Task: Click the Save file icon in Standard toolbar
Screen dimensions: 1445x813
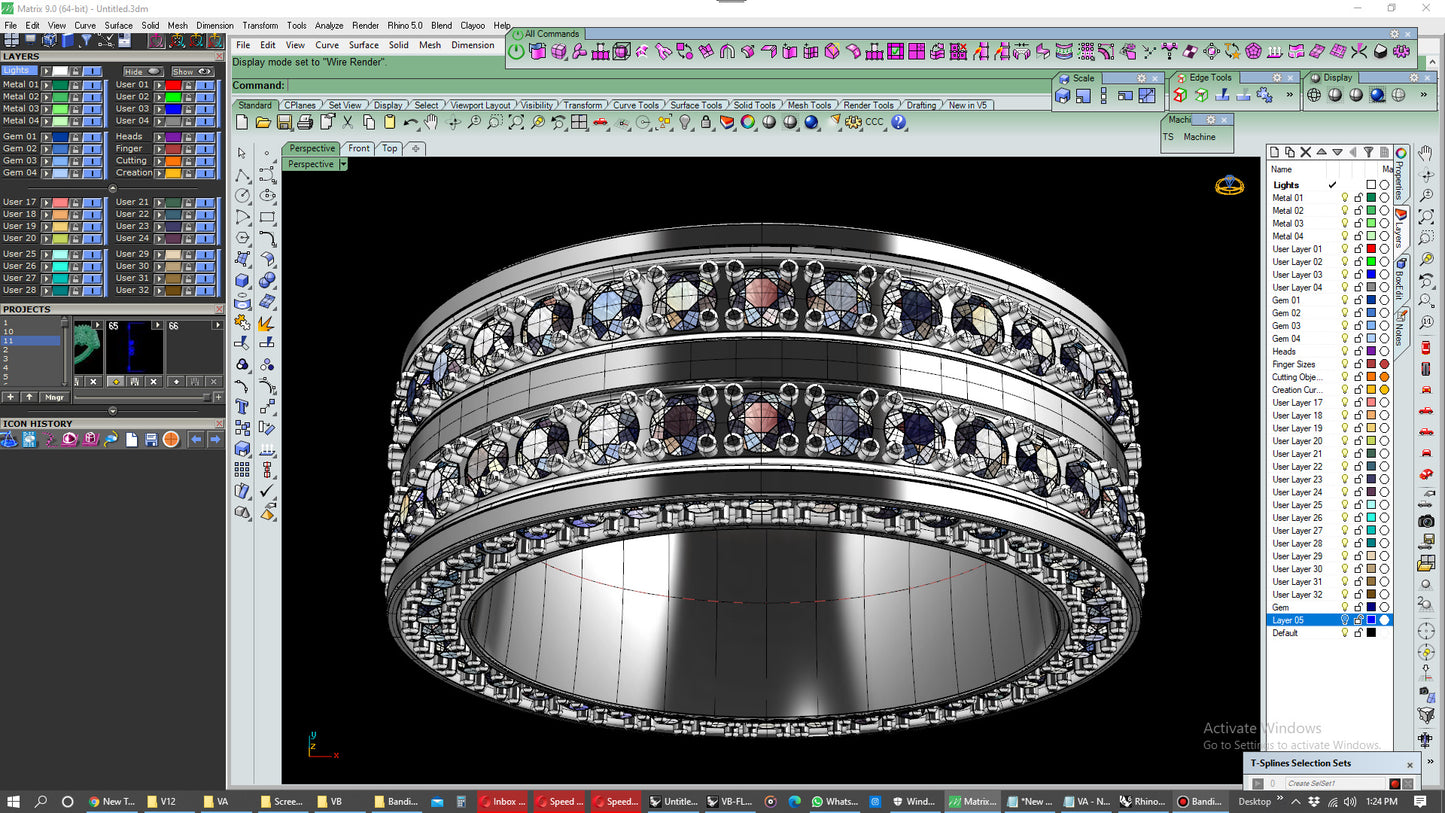Action: point(284,122)
